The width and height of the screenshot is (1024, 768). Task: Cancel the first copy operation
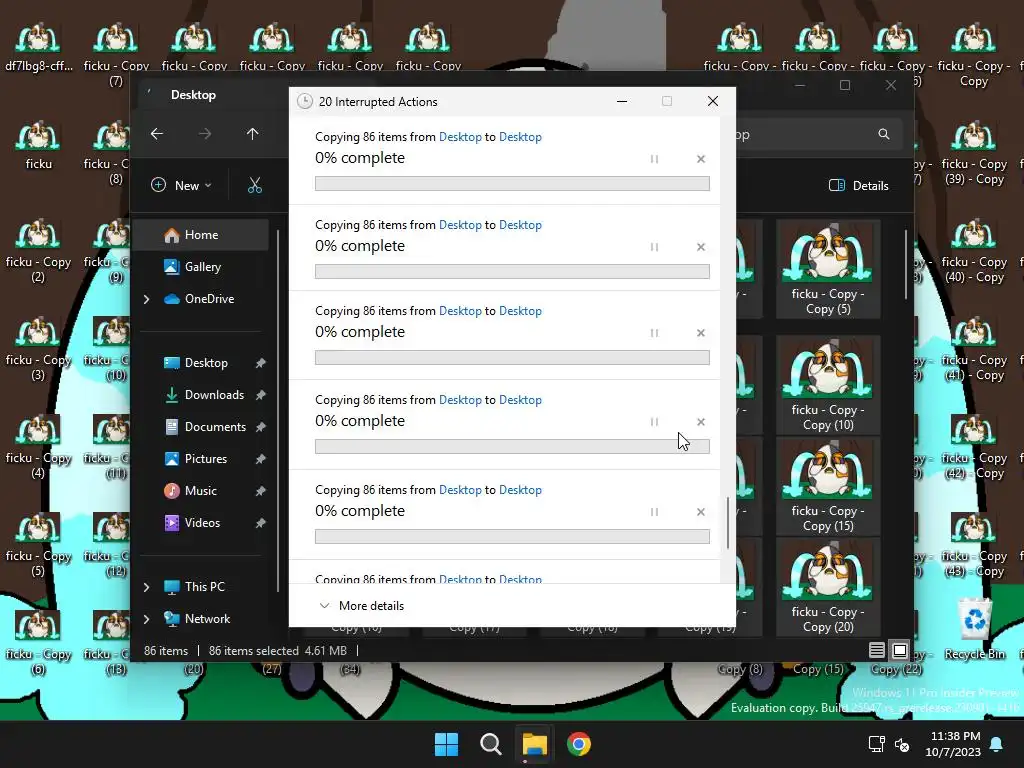tap(701, 159)
